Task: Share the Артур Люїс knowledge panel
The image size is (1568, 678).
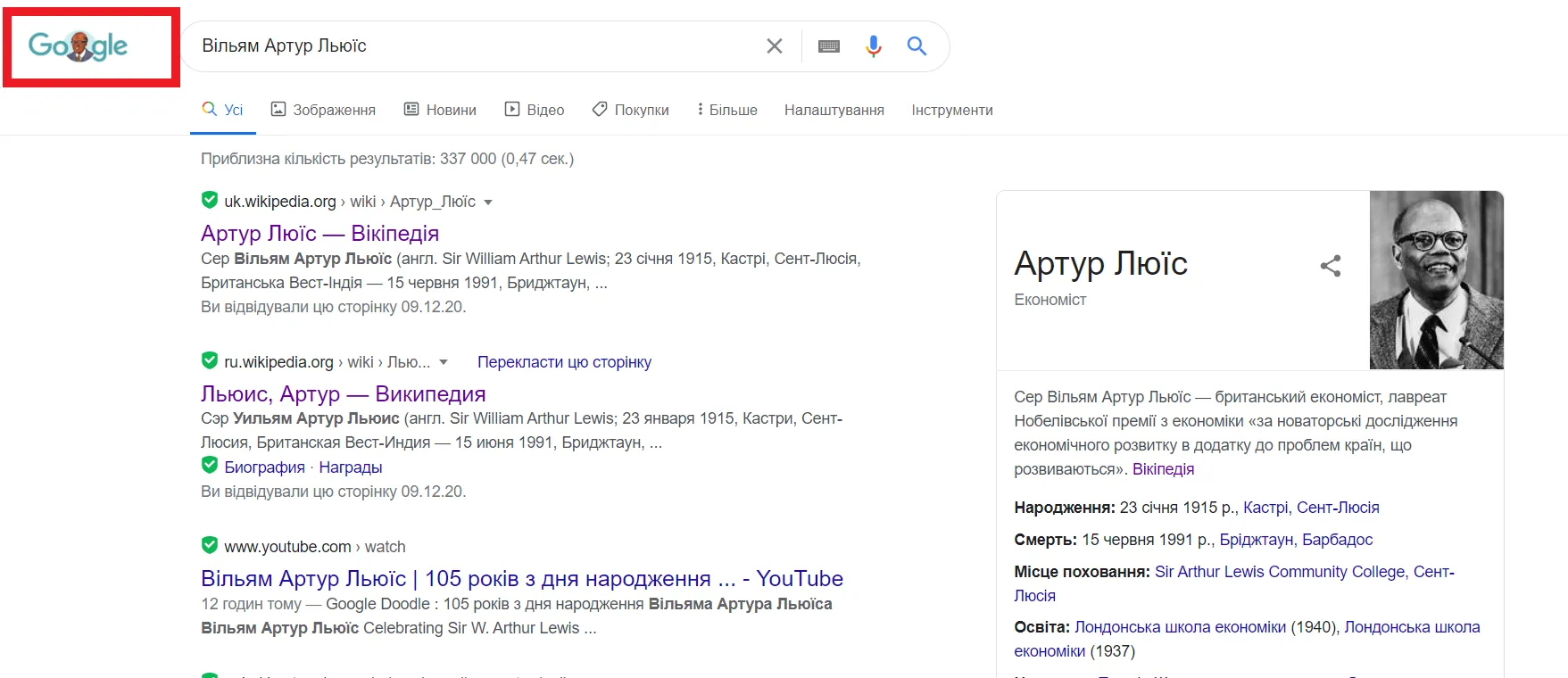Action: point(1331,266)
